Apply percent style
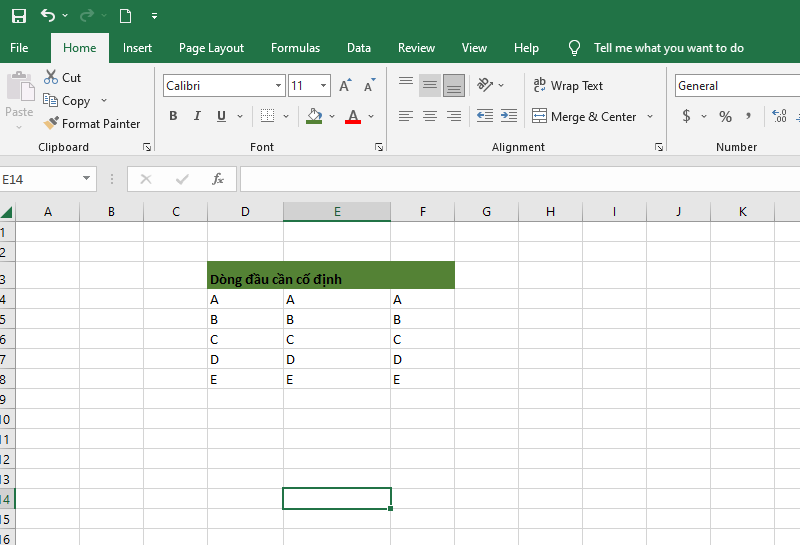 pos(725,116)
